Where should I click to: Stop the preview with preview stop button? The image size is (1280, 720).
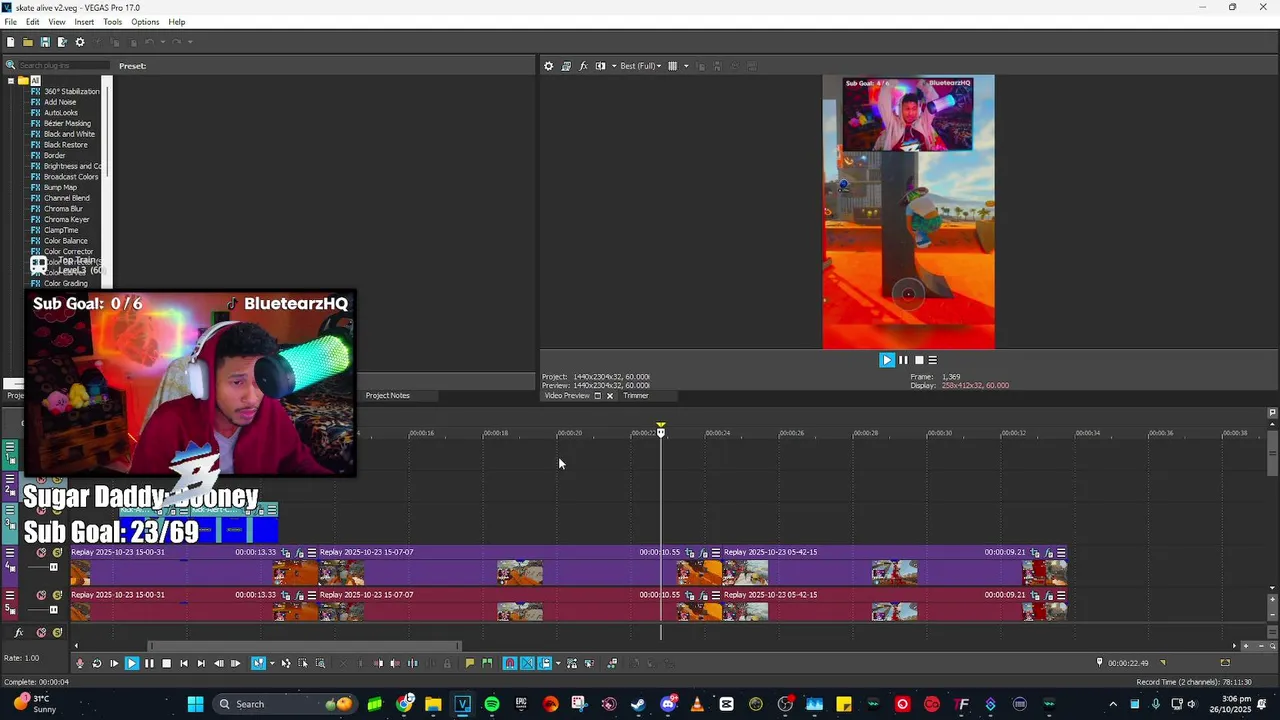(919, 360)
